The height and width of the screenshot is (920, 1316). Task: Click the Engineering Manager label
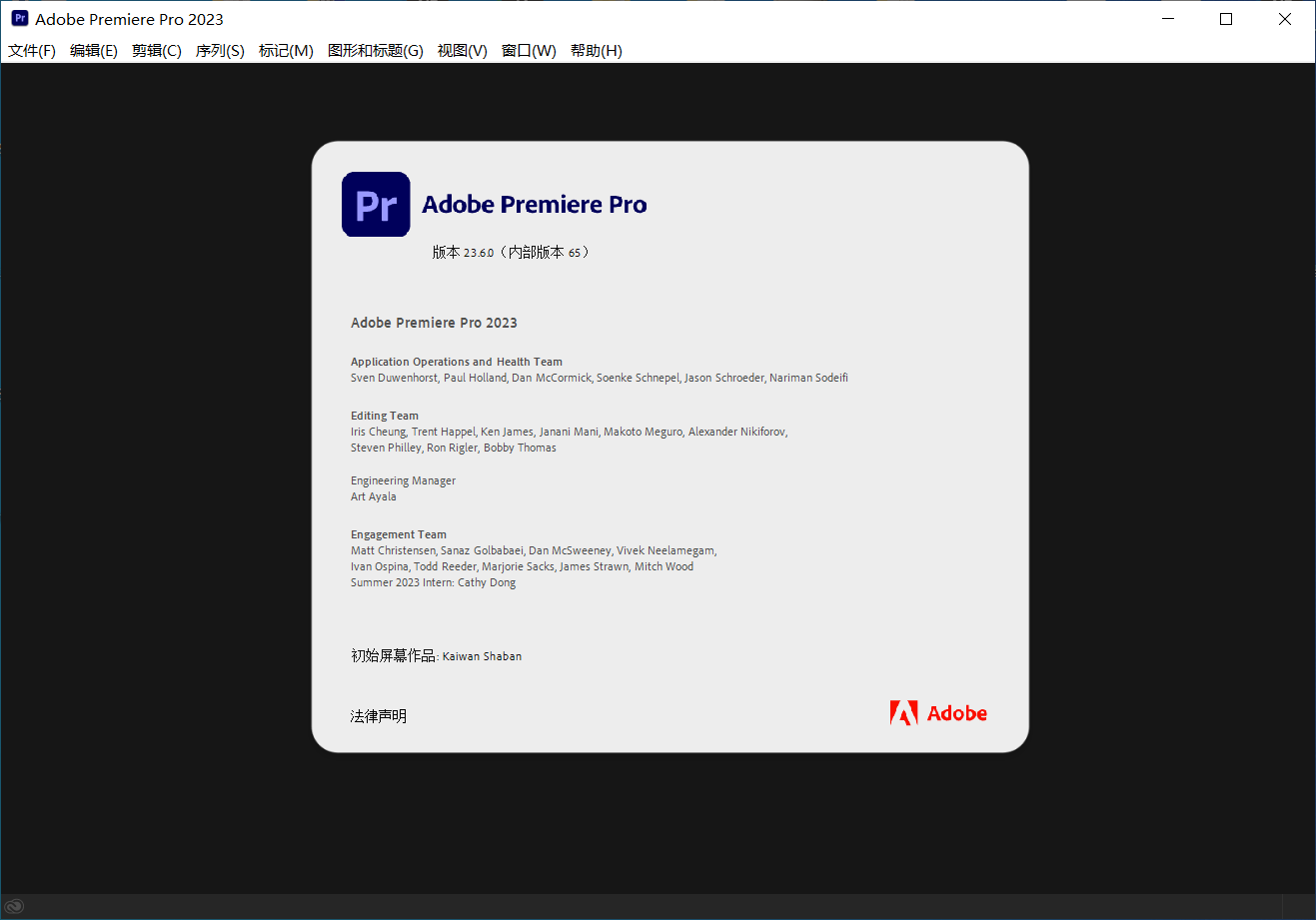403,480
